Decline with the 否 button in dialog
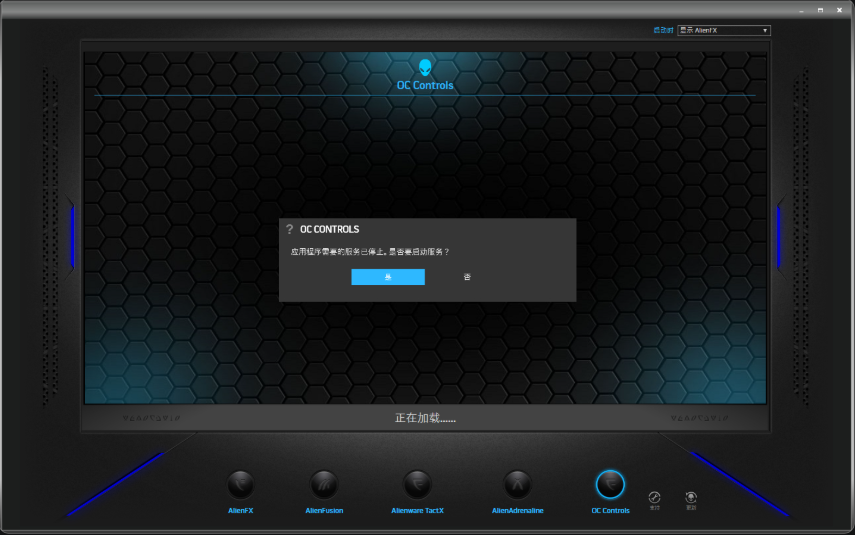 coord(467,277)
